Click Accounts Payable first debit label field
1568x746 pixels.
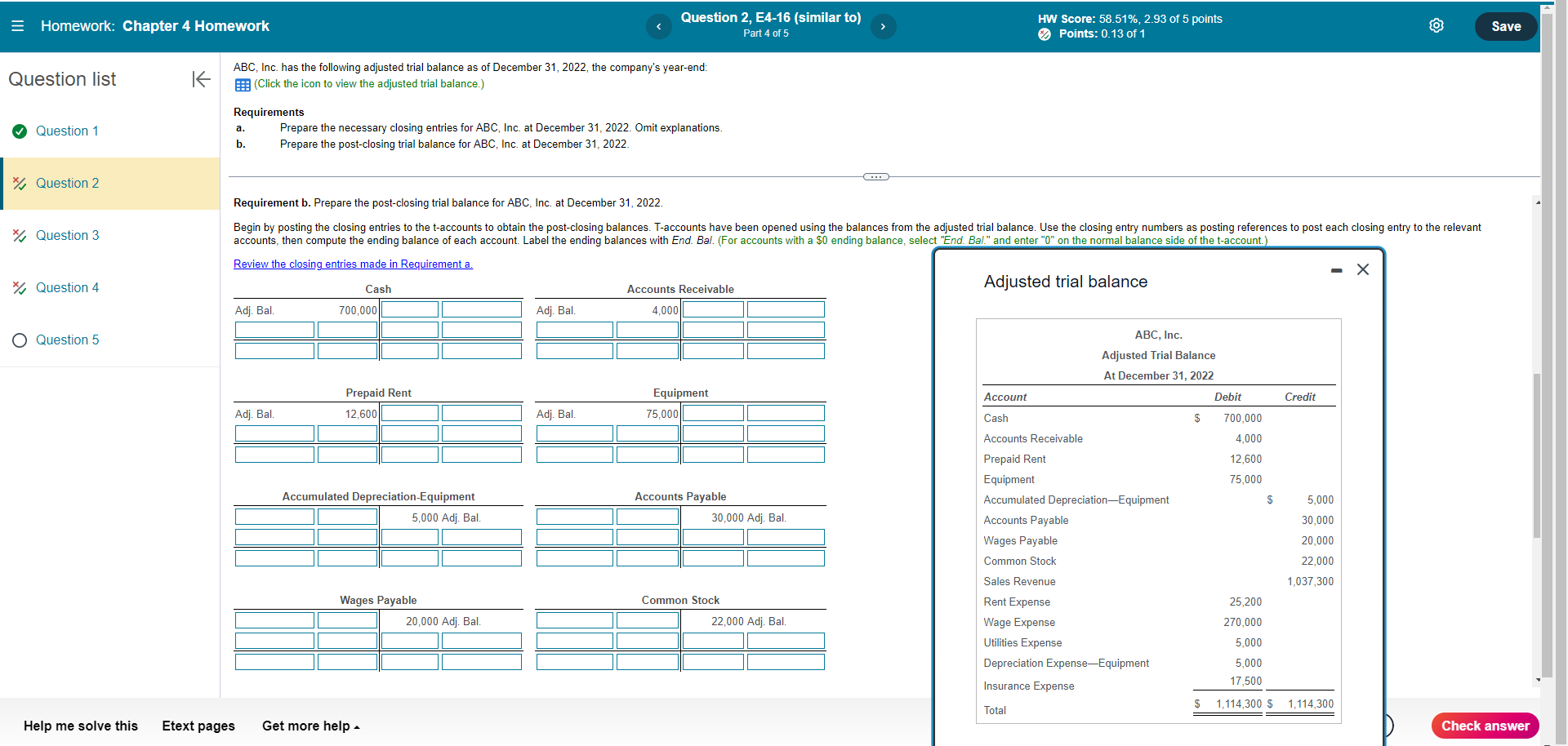coord(575,517)
